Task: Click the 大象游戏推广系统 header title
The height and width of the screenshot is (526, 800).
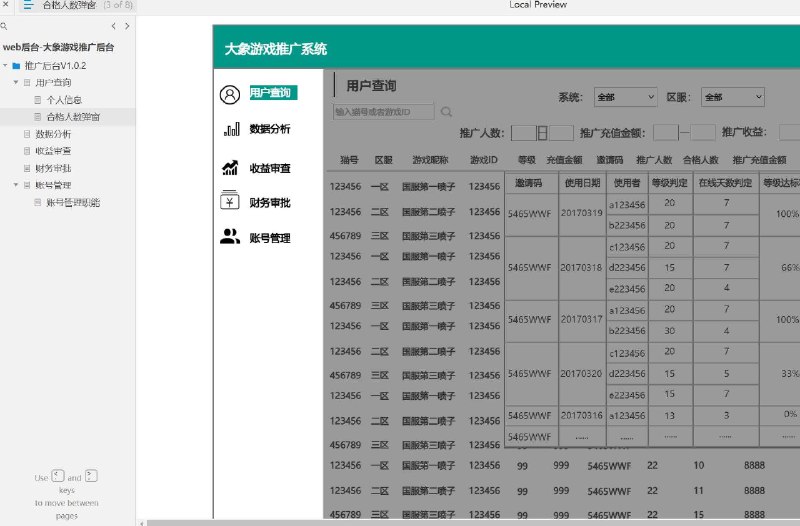Action: (x=276, y=49)
